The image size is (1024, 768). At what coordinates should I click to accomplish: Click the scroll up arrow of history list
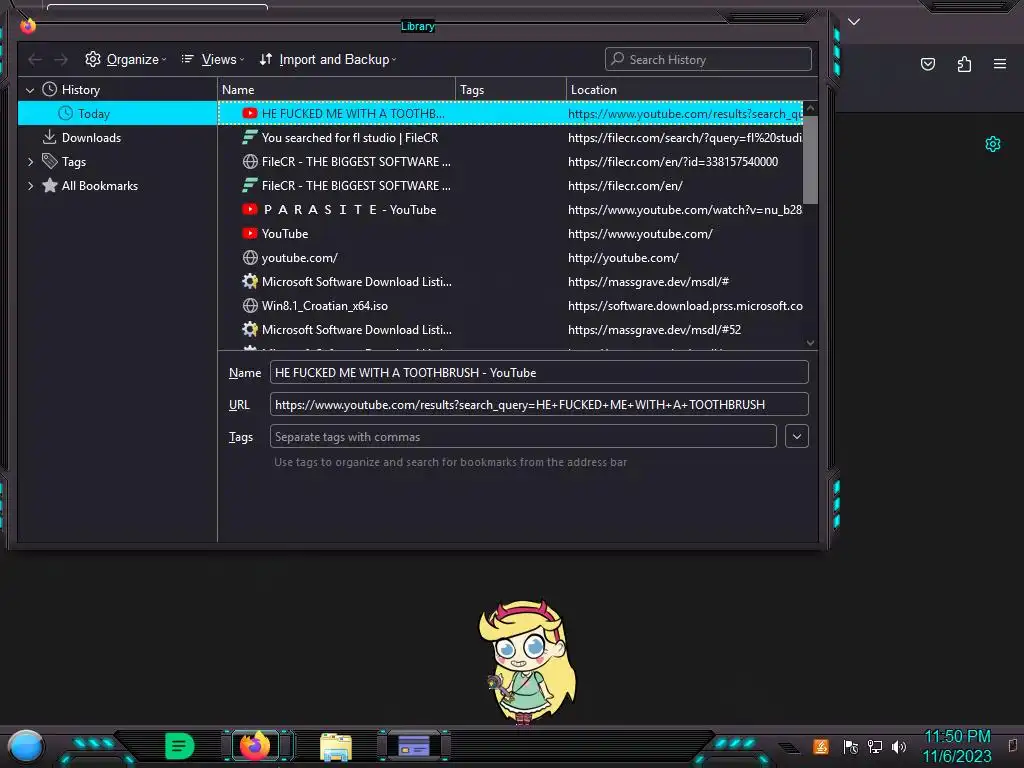pos(810,108)
